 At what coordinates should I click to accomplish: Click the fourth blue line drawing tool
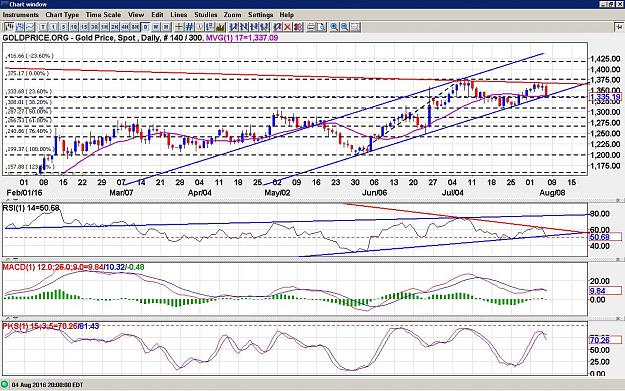point(264,27)
